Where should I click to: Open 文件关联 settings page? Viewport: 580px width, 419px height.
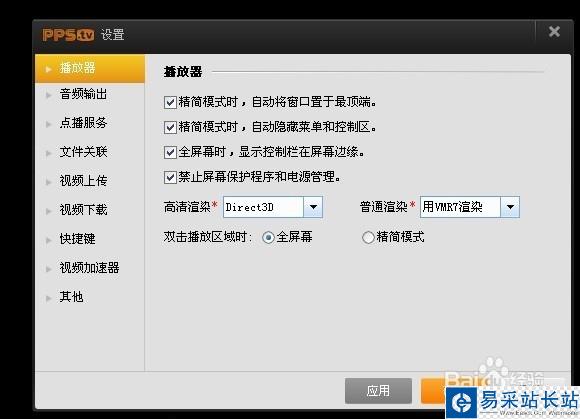(x=83, y=152)
